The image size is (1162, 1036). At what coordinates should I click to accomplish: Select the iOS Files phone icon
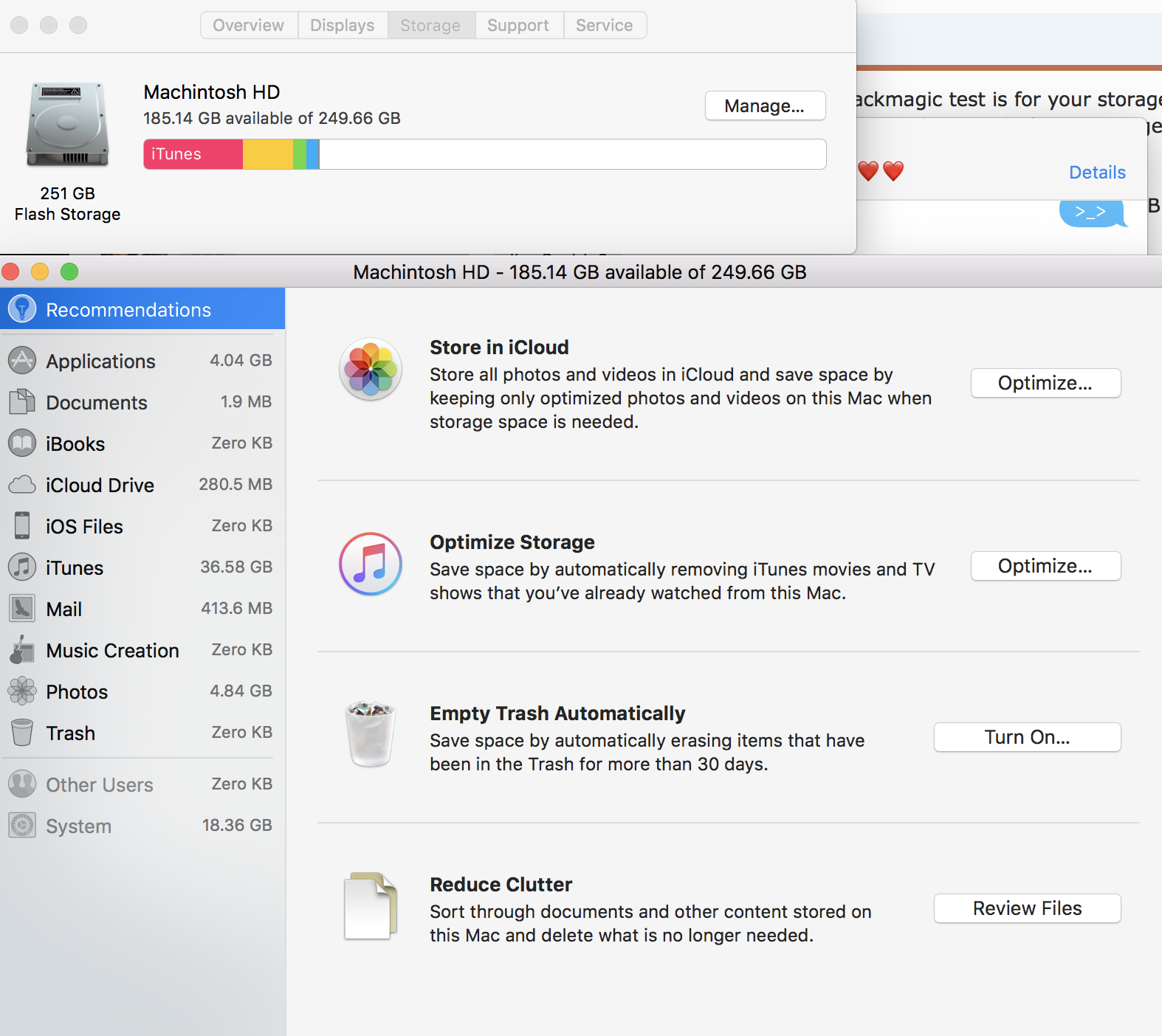pos(22,525)
